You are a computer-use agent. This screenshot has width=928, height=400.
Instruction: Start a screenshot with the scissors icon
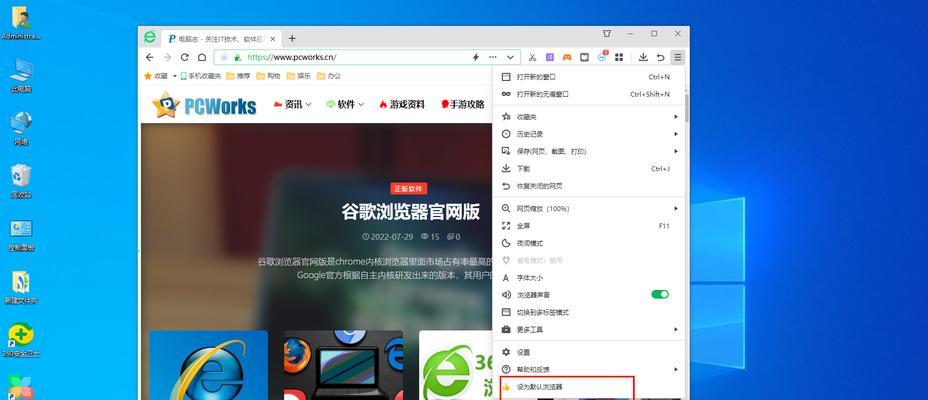coord(532,57)
